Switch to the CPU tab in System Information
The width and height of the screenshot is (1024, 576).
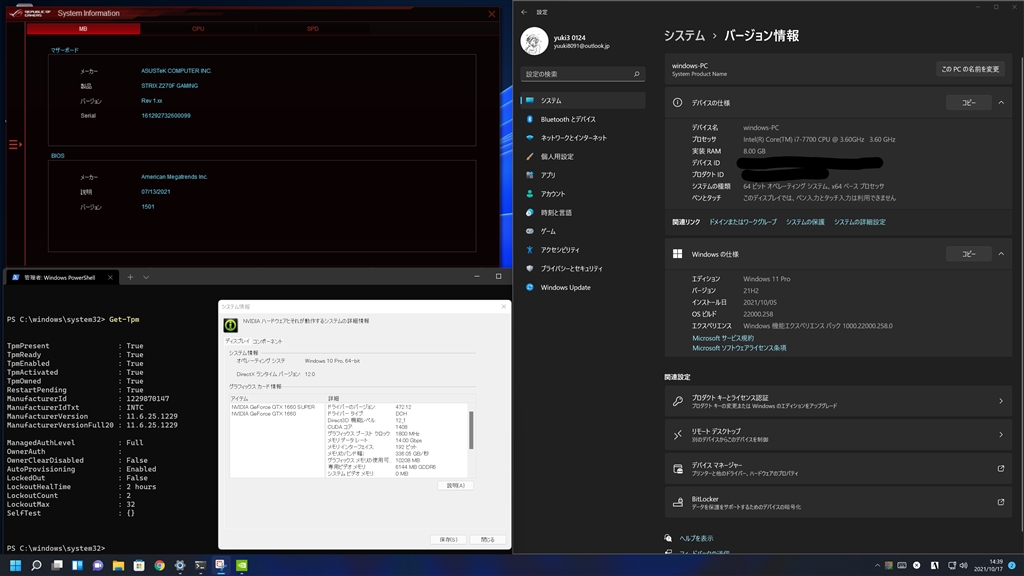coord(198,29)
